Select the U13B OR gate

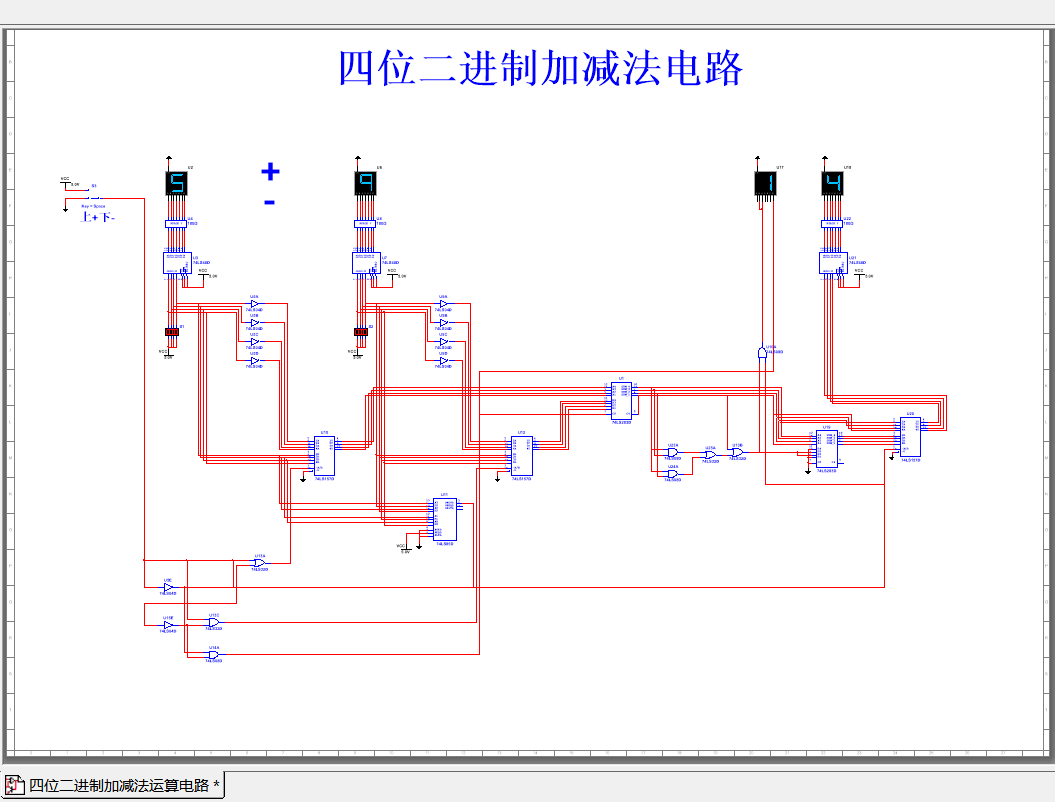737,453
